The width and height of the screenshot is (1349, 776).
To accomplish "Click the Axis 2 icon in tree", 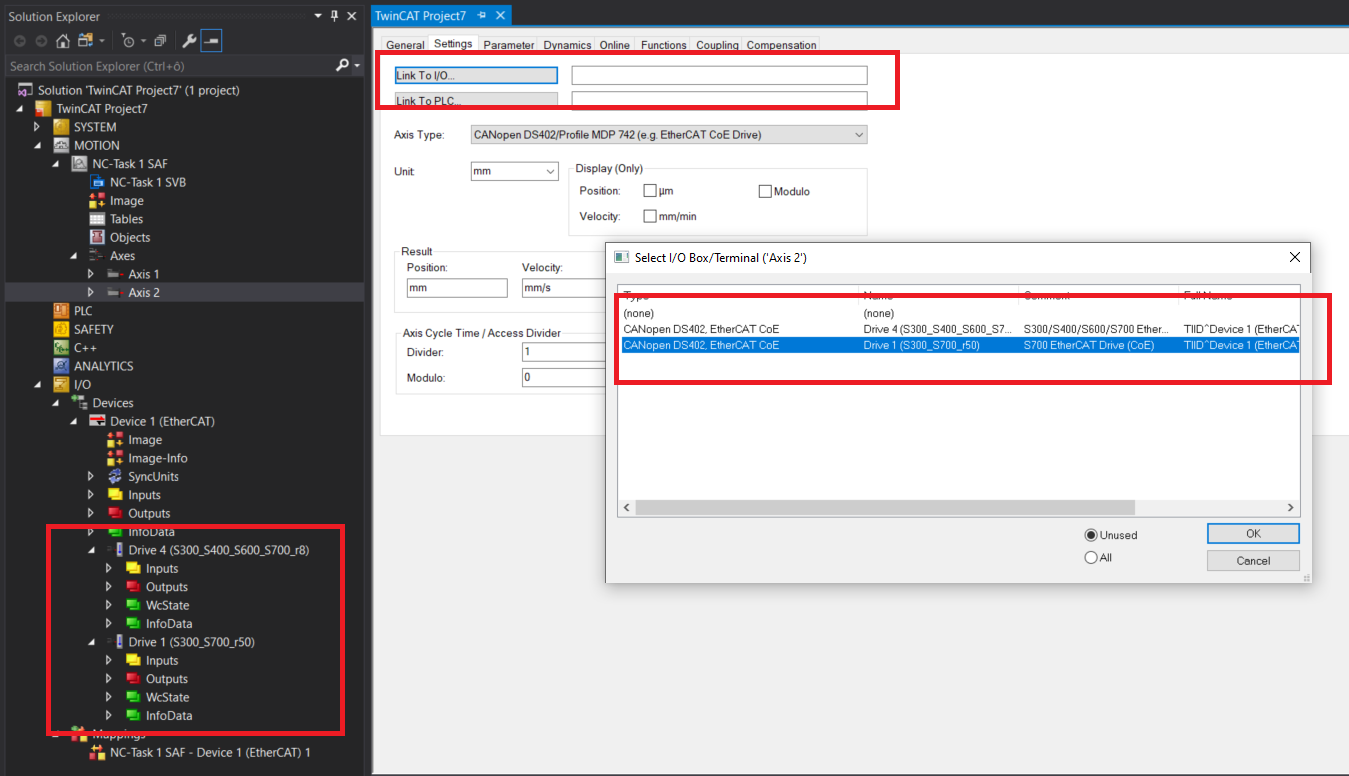I will pyautogui.click(x=115, y=292).
